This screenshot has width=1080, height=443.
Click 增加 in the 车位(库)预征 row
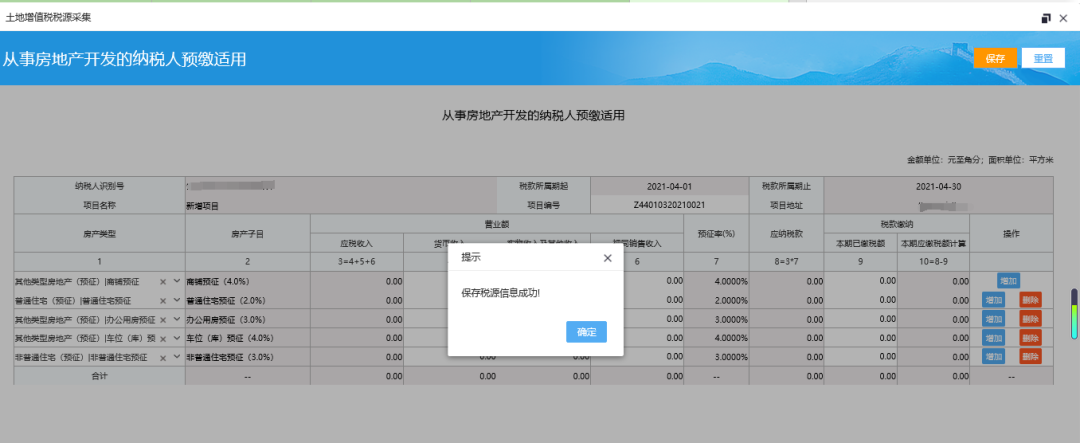993,338
